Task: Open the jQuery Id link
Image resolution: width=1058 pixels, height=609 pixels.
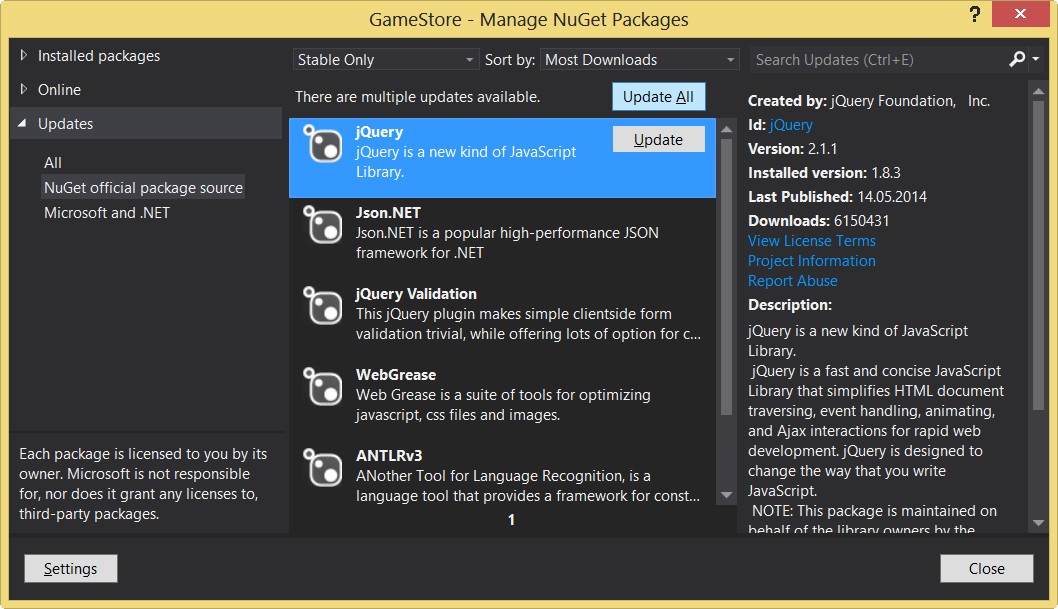Action: click(x=791, y=125)
